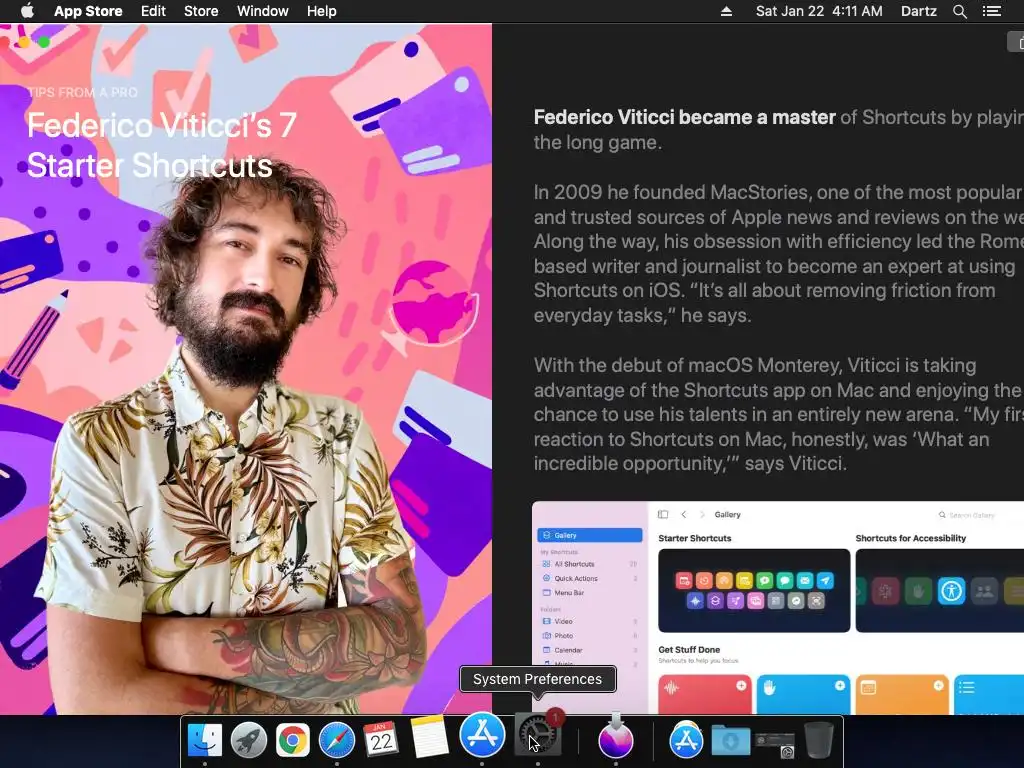The width and height of the screenshot is (1024, 768).
Task: Open Calendar showing Jan 22 in Dock
Action: click(x=381, y=739)
